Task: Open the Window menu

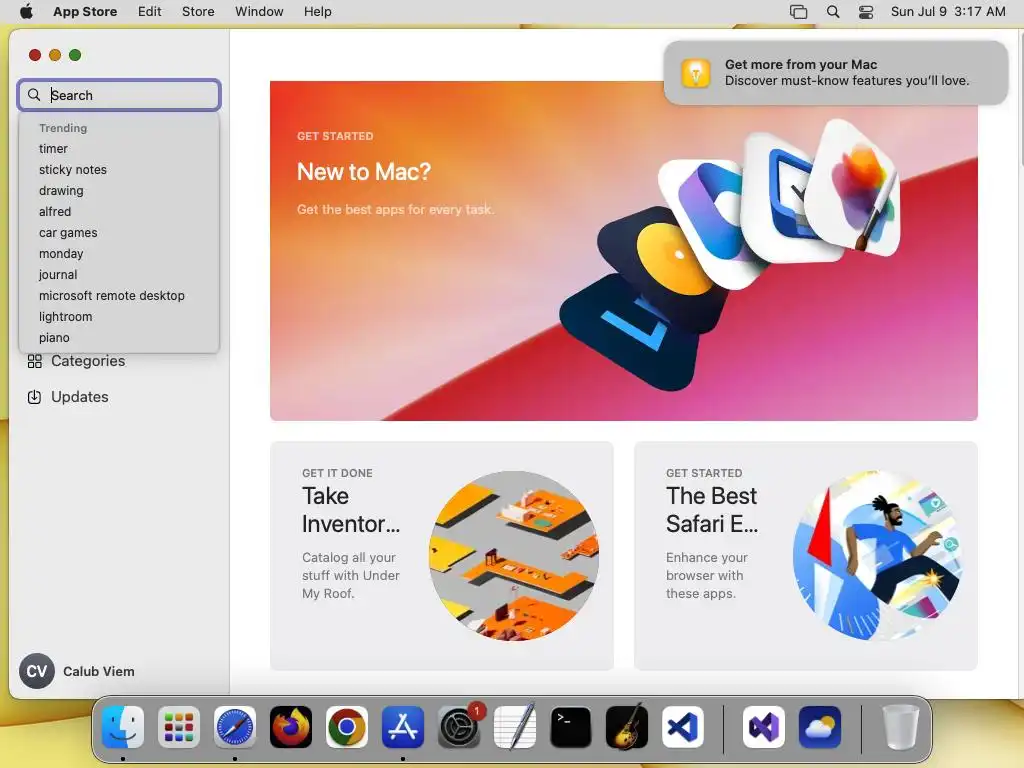Action: pyautogui.click(x=259, y=12)
